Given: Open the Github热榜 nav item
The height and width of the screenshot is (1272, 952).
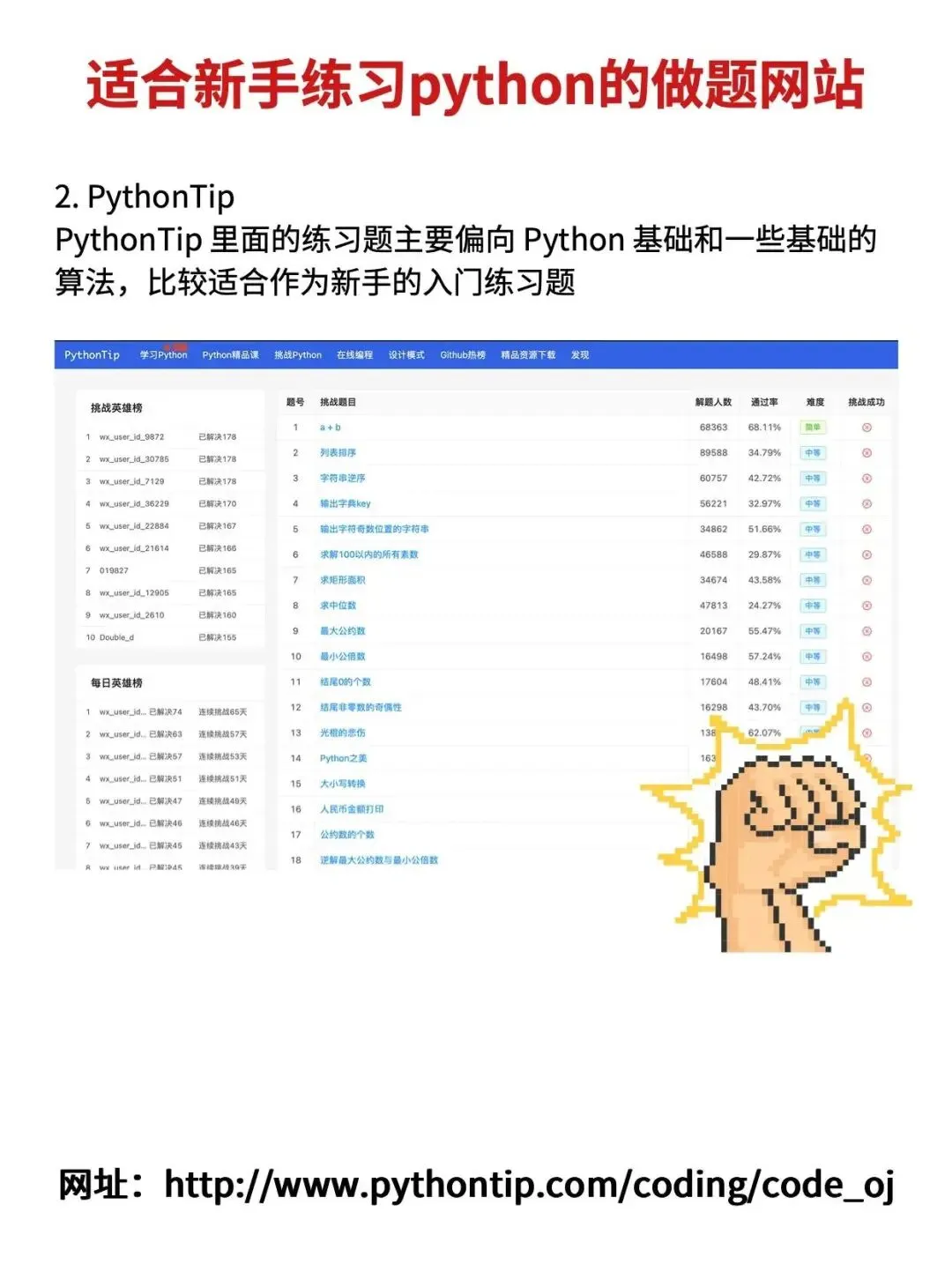Looking at the screenshot, I should [463, 355].
